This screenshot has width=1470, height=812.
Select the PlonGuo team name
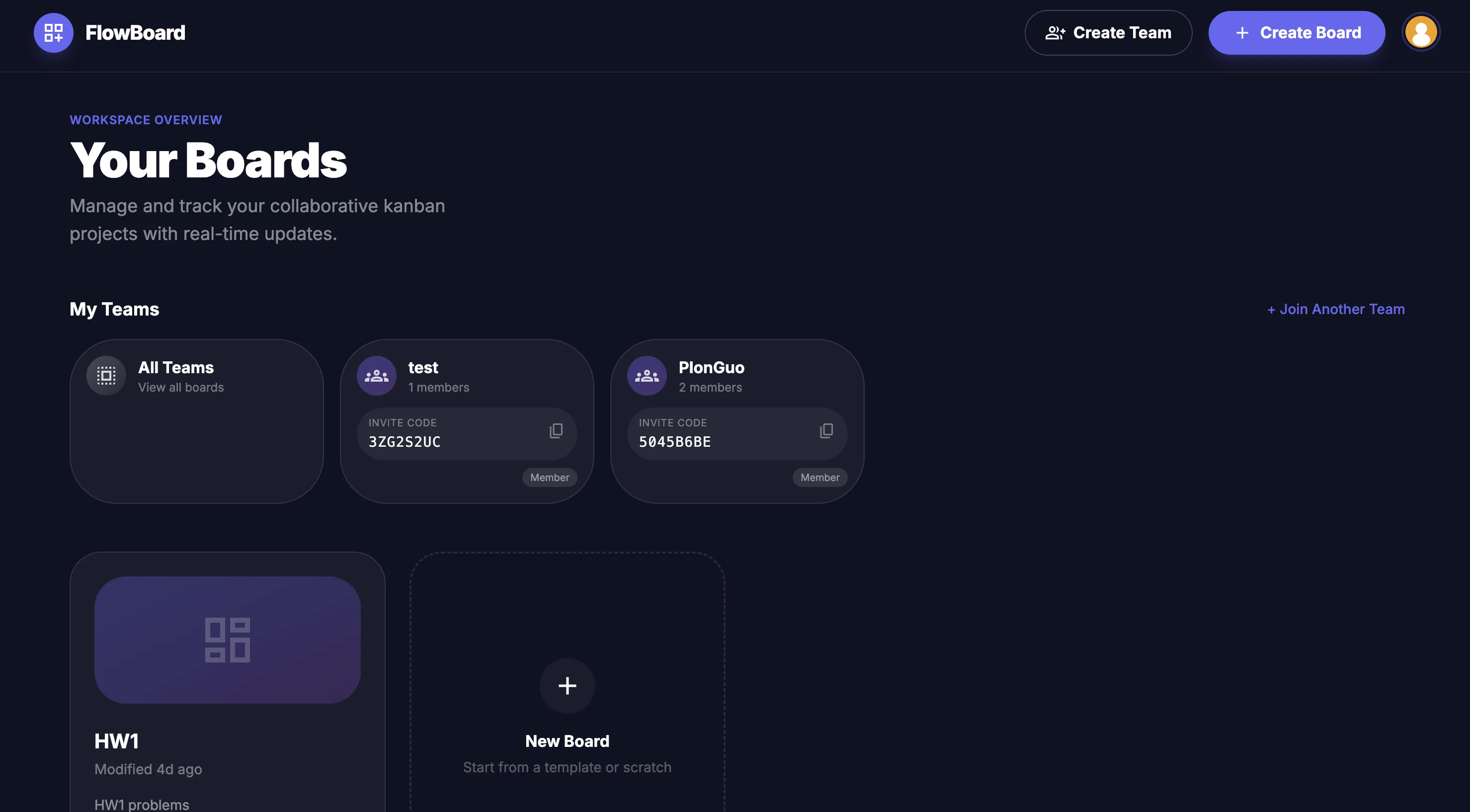click(x=712, y=367)
